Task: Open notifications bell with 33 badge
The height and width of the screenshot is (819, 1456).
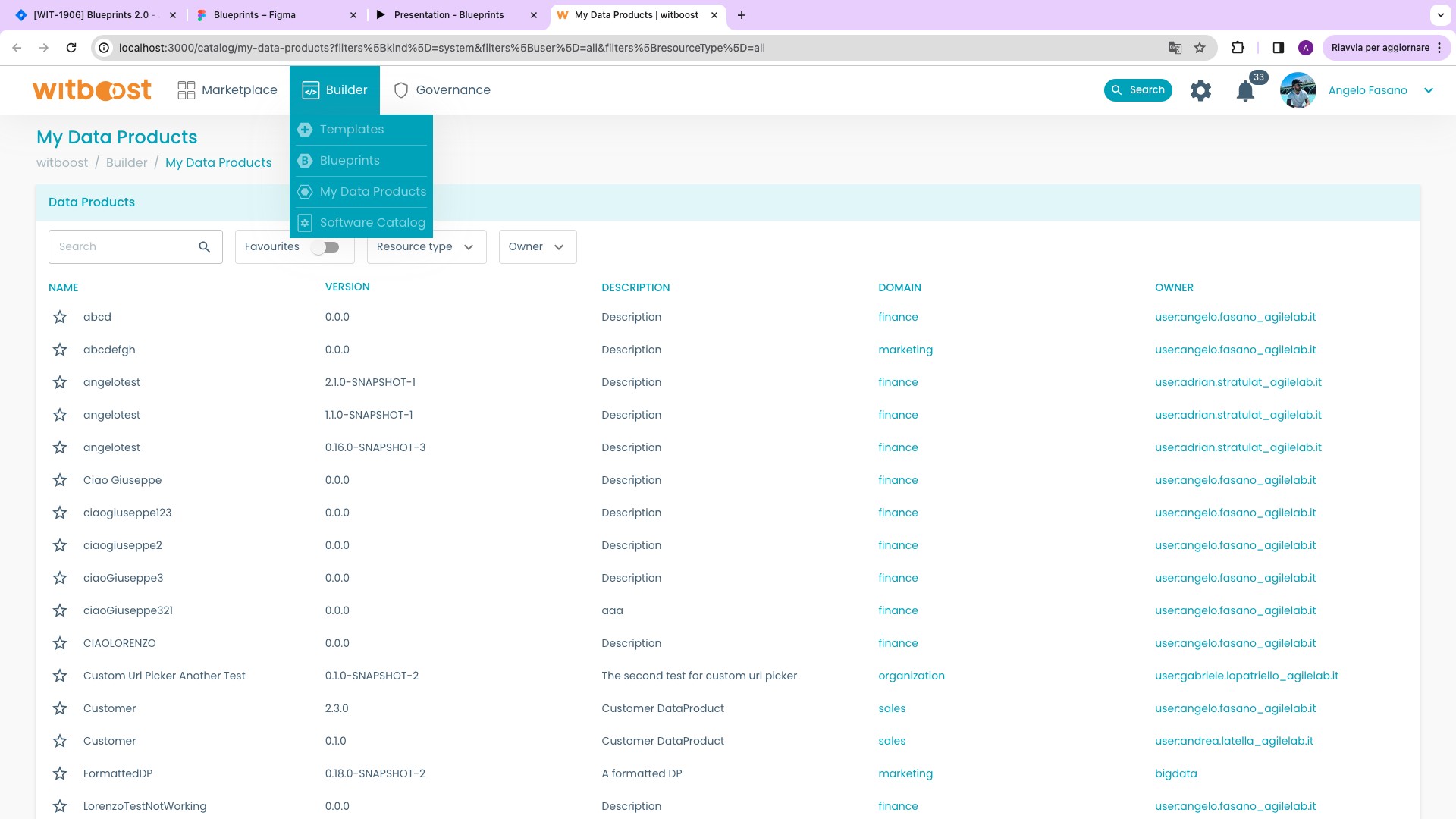Action: coord(1245,90)
